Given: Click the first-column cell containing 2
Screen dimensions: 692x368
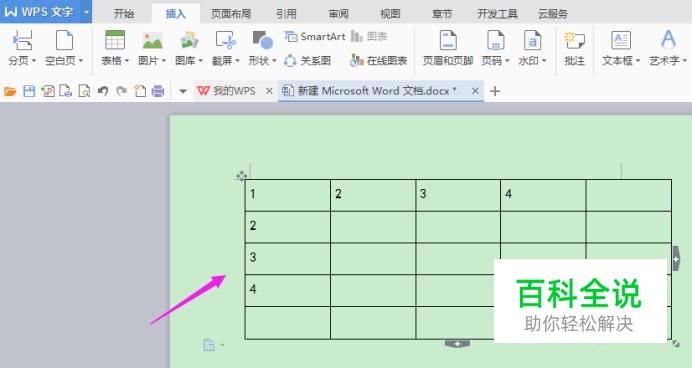Looking at the screenshot, I should point(288,227).
